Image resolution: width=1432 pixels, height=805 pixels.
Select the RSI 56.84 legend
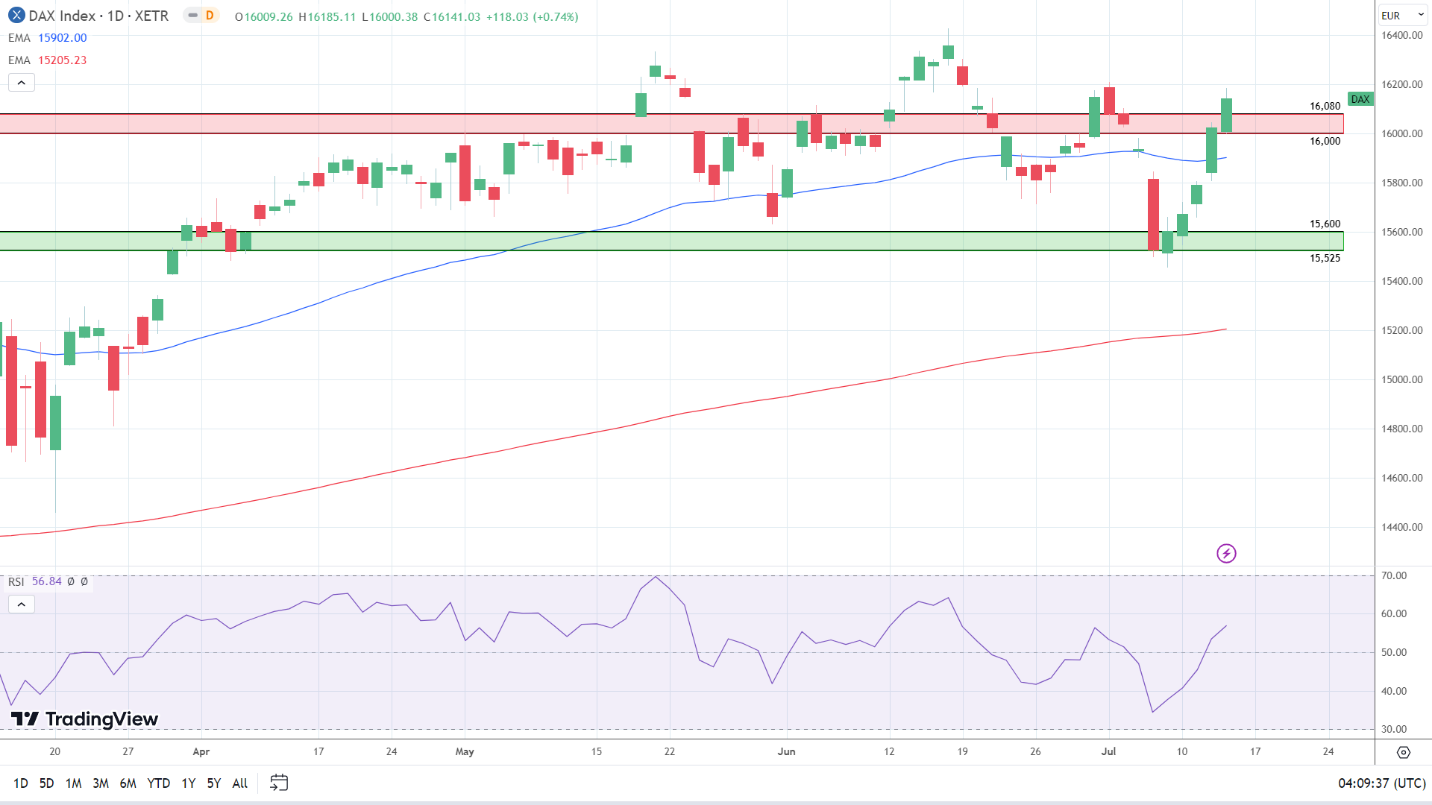(x=35, y=581)
